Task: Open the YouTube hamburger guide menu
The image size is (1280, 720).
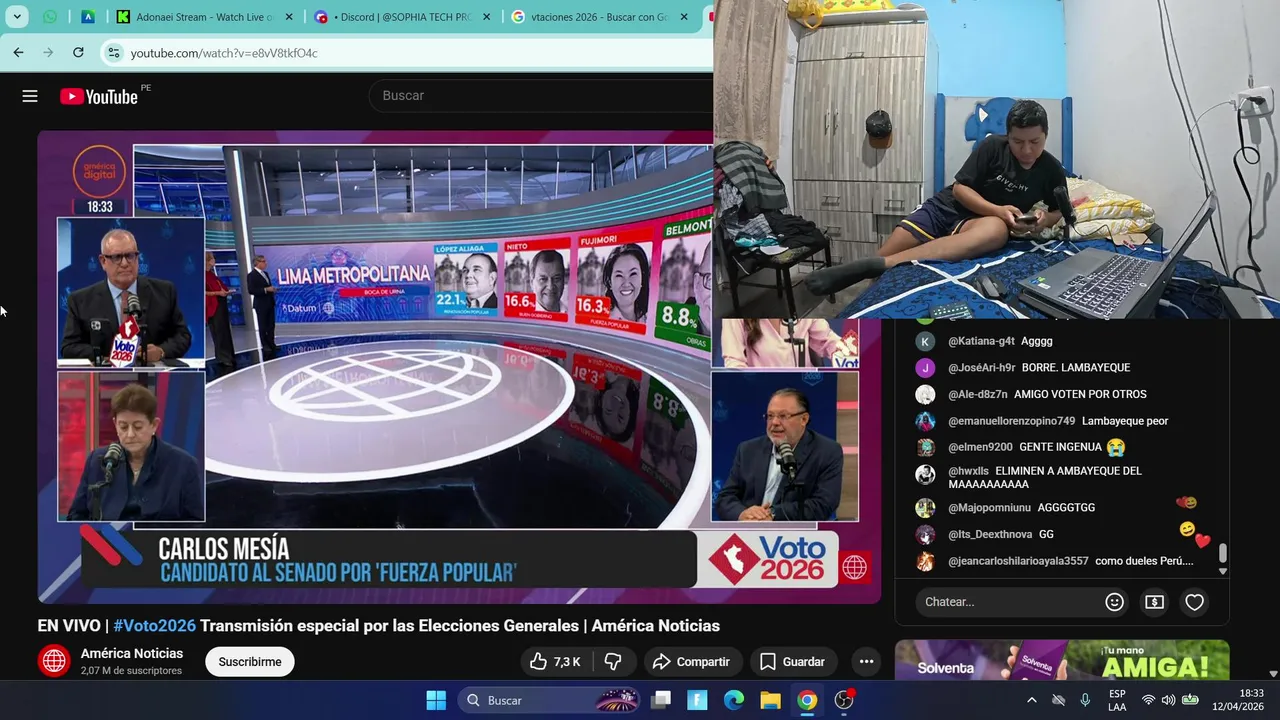Action: pyautogui.click(x=30, y=96)
